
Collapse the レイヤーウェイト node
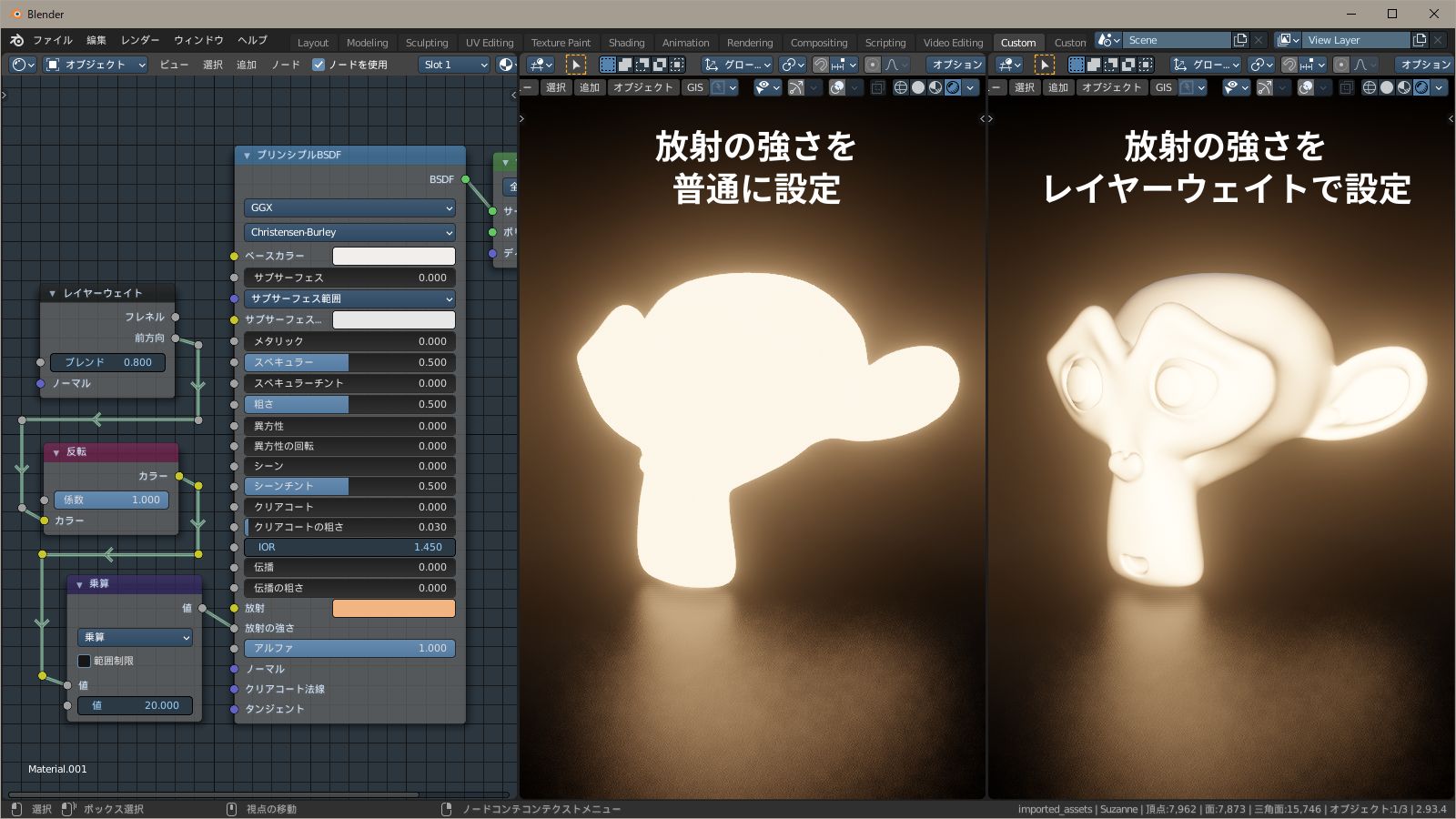(52, 293)
